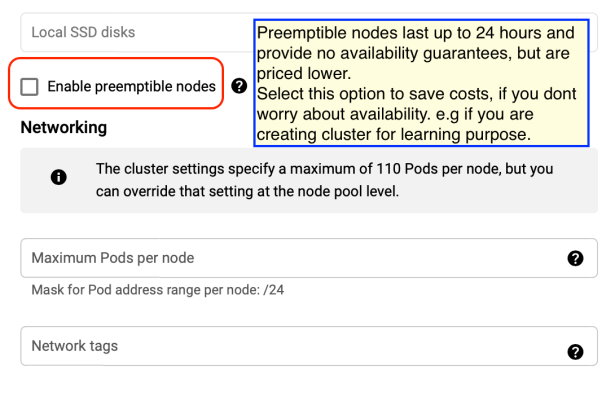
Task: Click into the Maximum Pods per node field
Action: coord(290,258)
